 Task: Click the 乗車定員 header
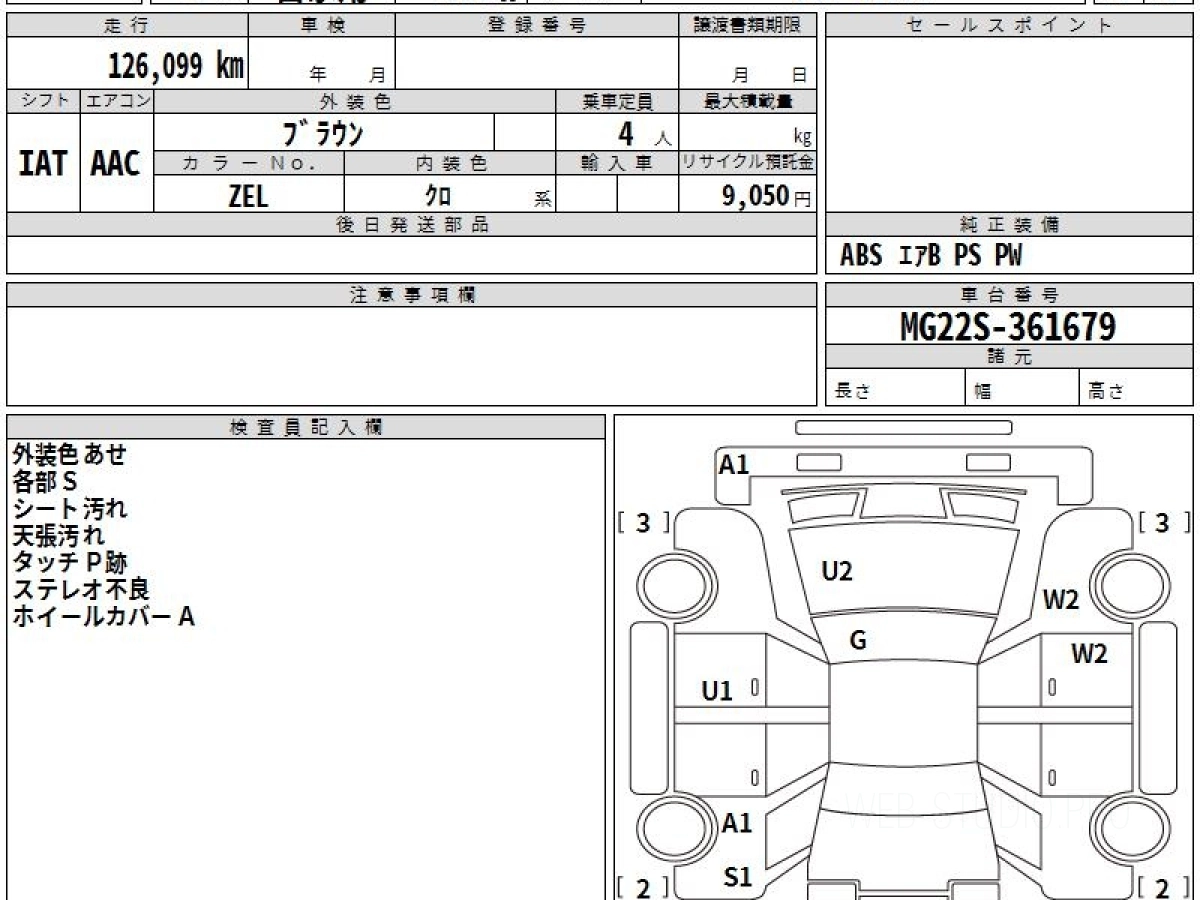(617, 101)
